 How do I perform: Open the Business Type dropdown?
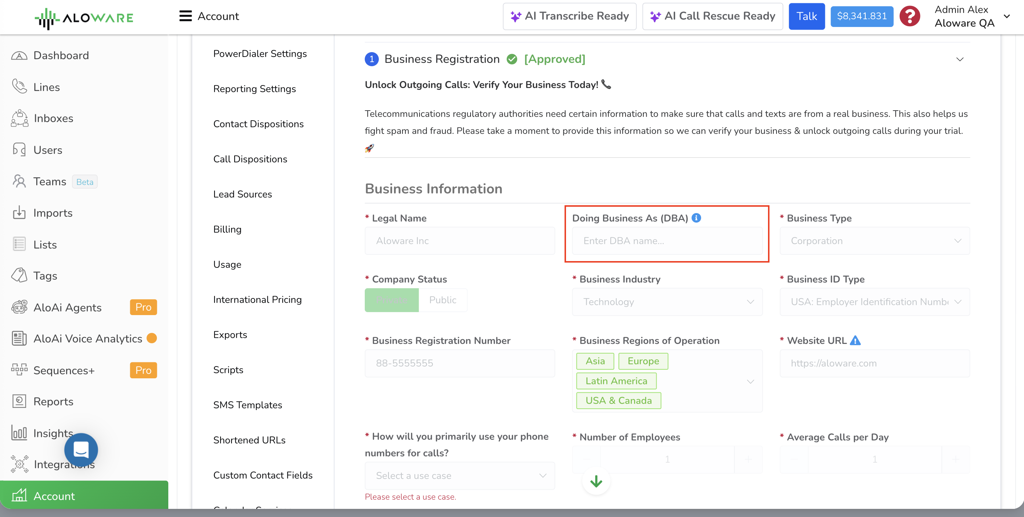click(875, 241)
